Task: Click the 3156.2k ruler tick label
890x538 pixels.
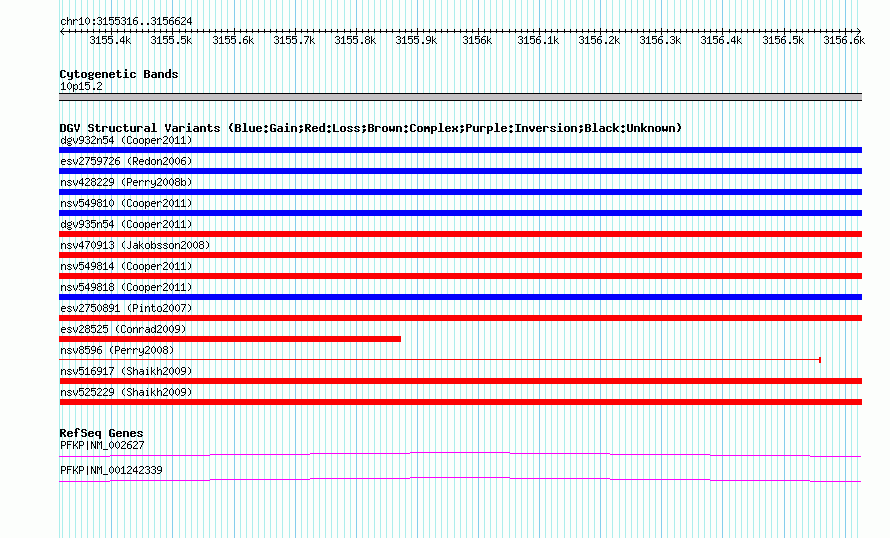Action: (x=599, y=40)
